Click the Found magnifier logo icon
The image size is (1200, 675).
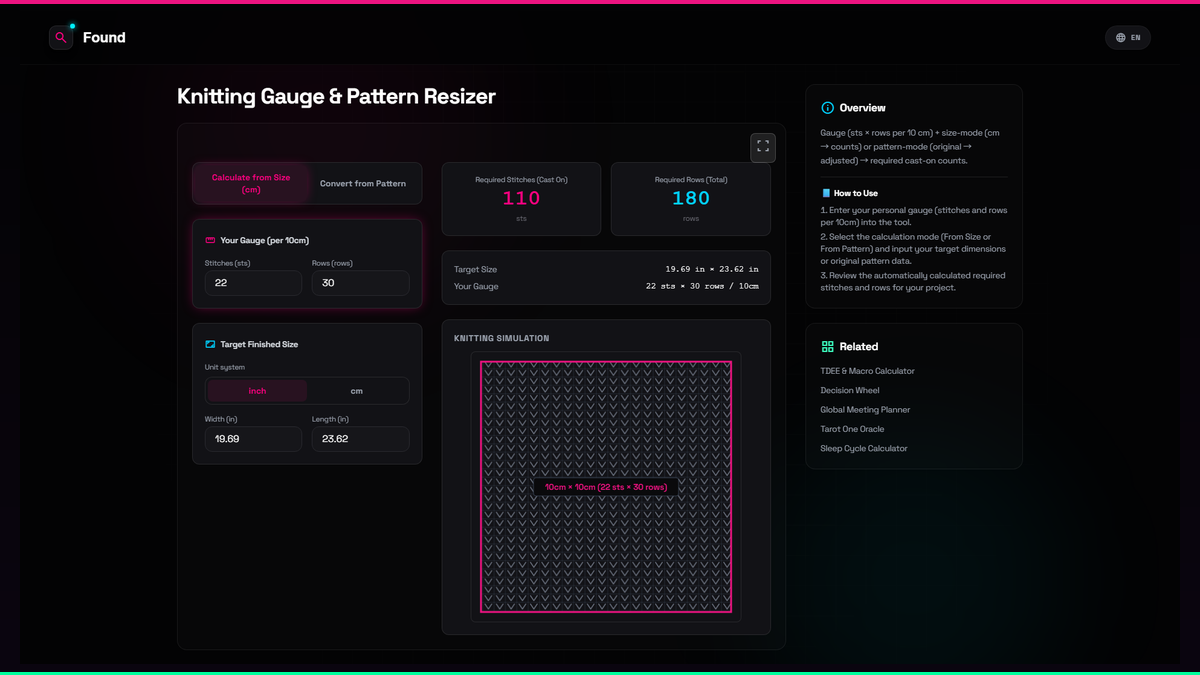[61, 37]
